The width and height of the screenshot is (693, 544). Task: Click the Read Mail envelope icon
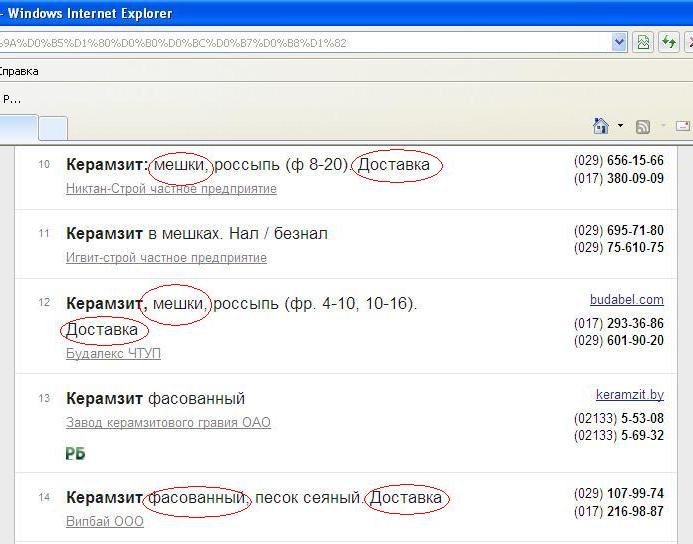(x=683, y=126)
